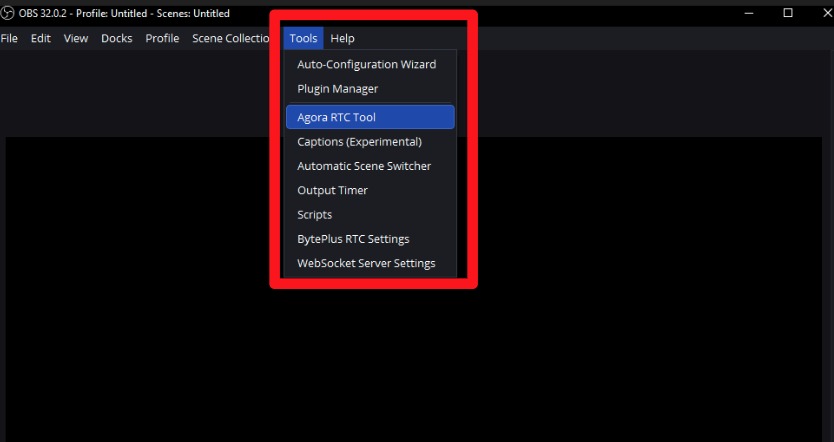Open the Scripts dialog
This screenshot has height=442, width=834.
pos(370,215)
